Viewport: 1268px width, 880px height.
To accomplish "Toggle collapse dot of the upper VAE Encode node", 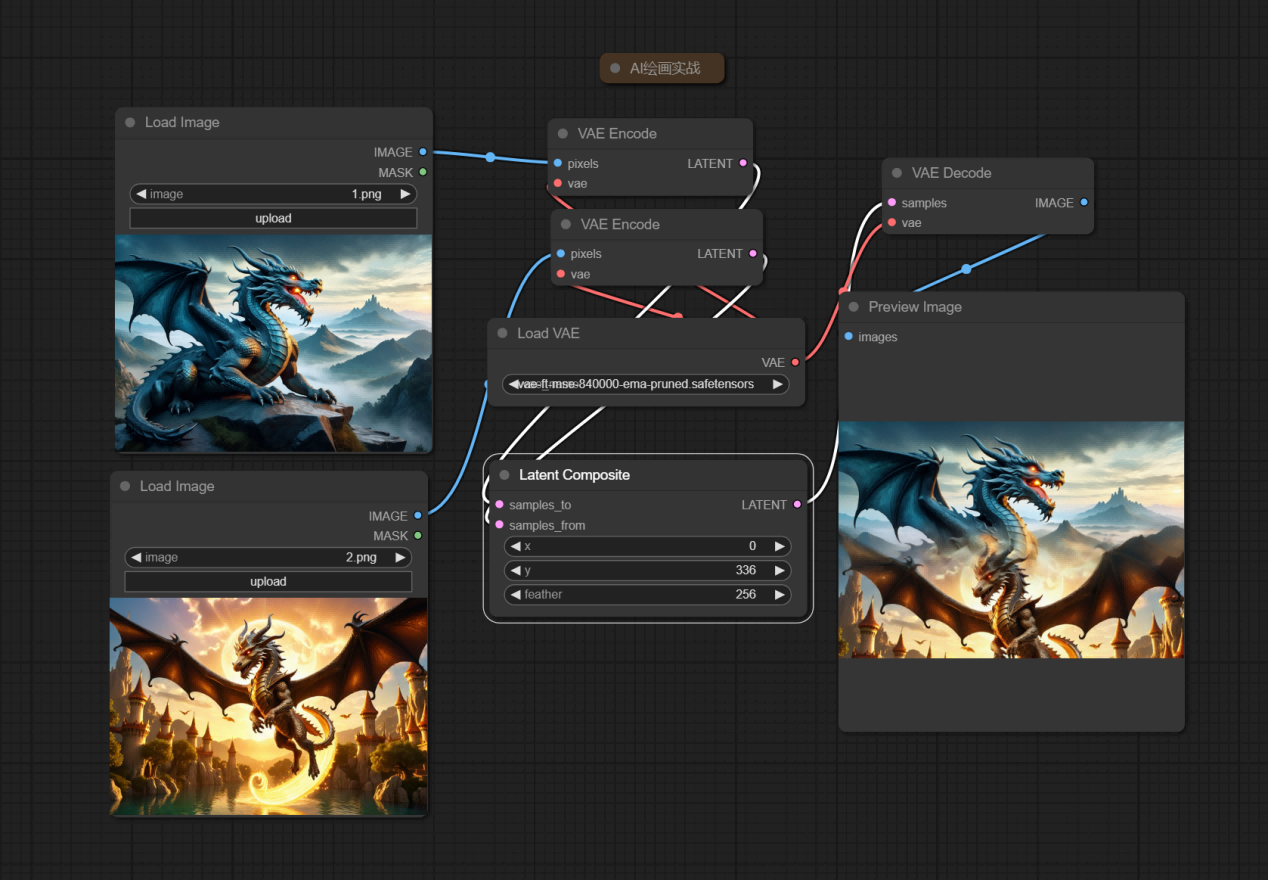I will 563,133.
